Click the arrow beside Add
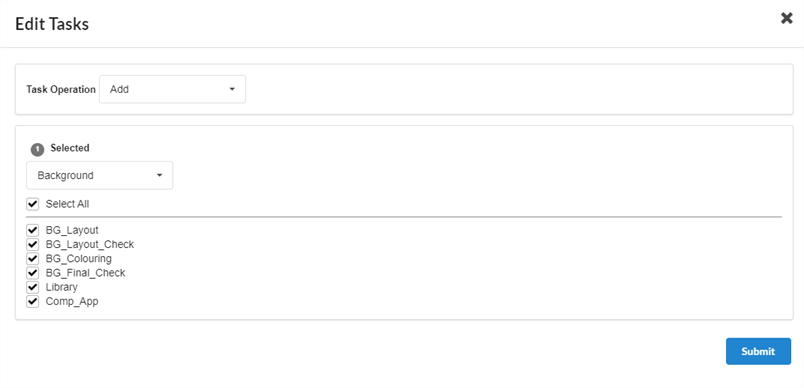 (232, 89)
